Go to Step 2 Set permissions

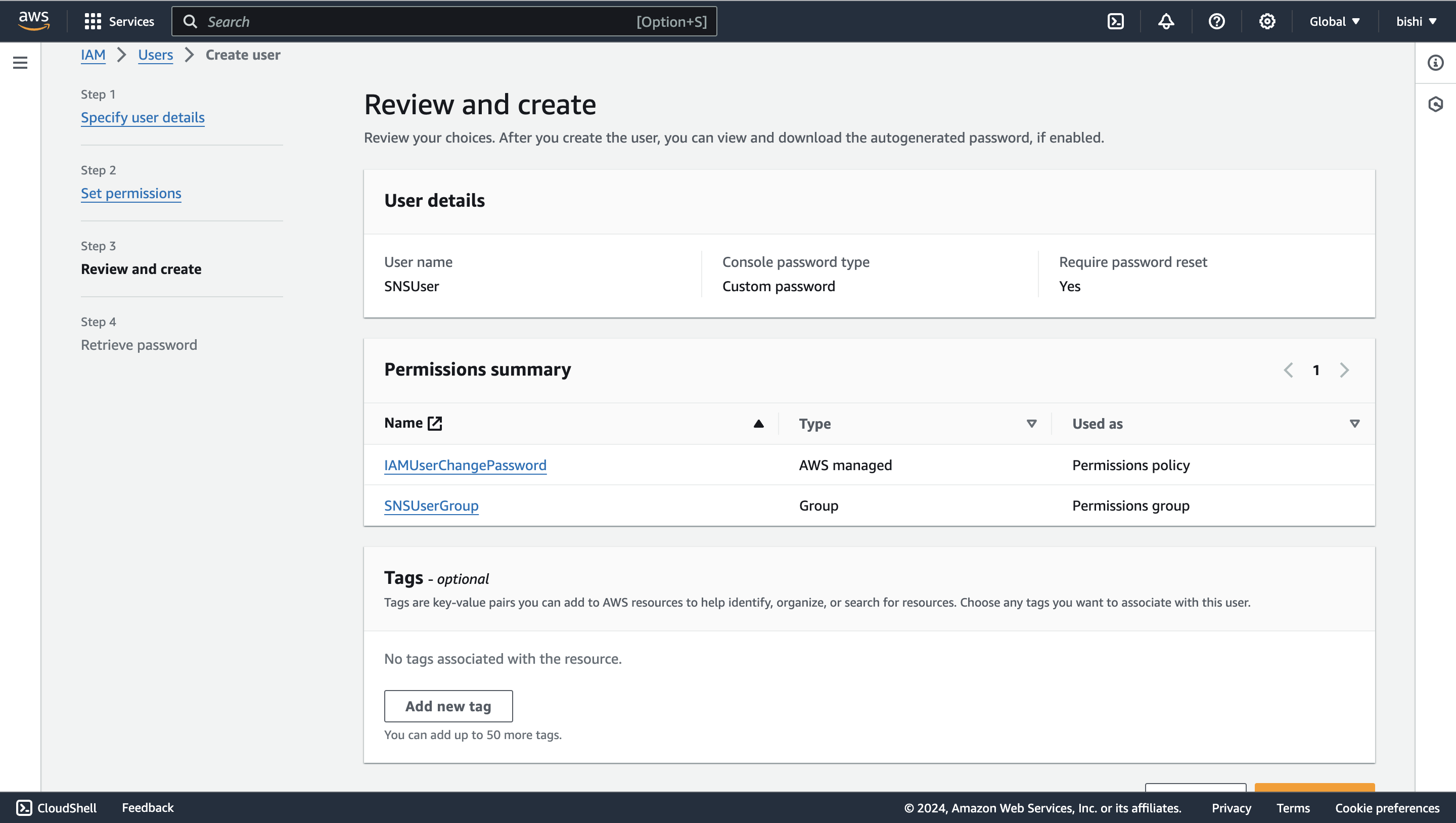point(131,193)
